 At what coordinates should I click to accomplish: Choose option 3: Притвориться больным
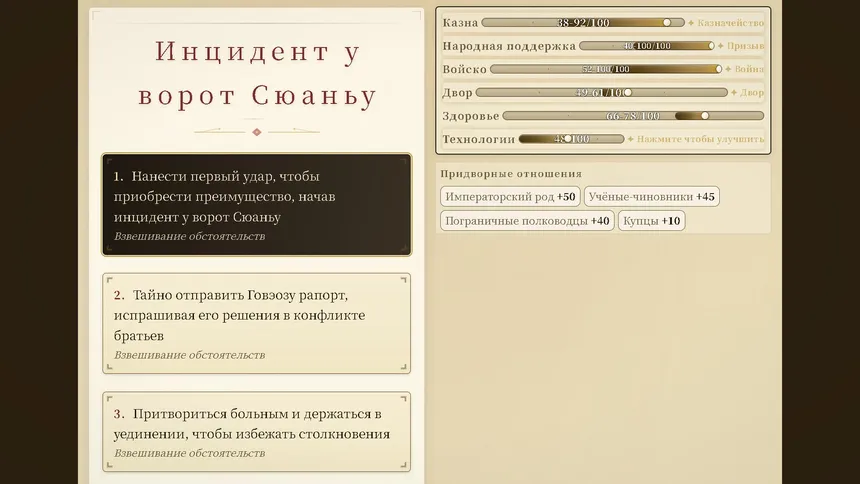pyautogui.click(x=257, y=432)
